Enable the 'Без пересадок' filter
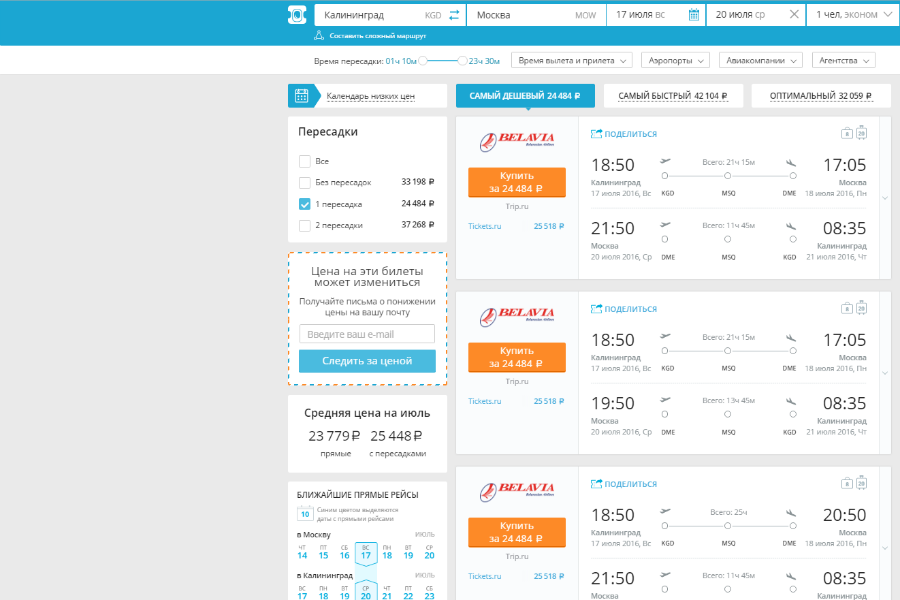Screen dimensions: 900x600 coord(305,182)
